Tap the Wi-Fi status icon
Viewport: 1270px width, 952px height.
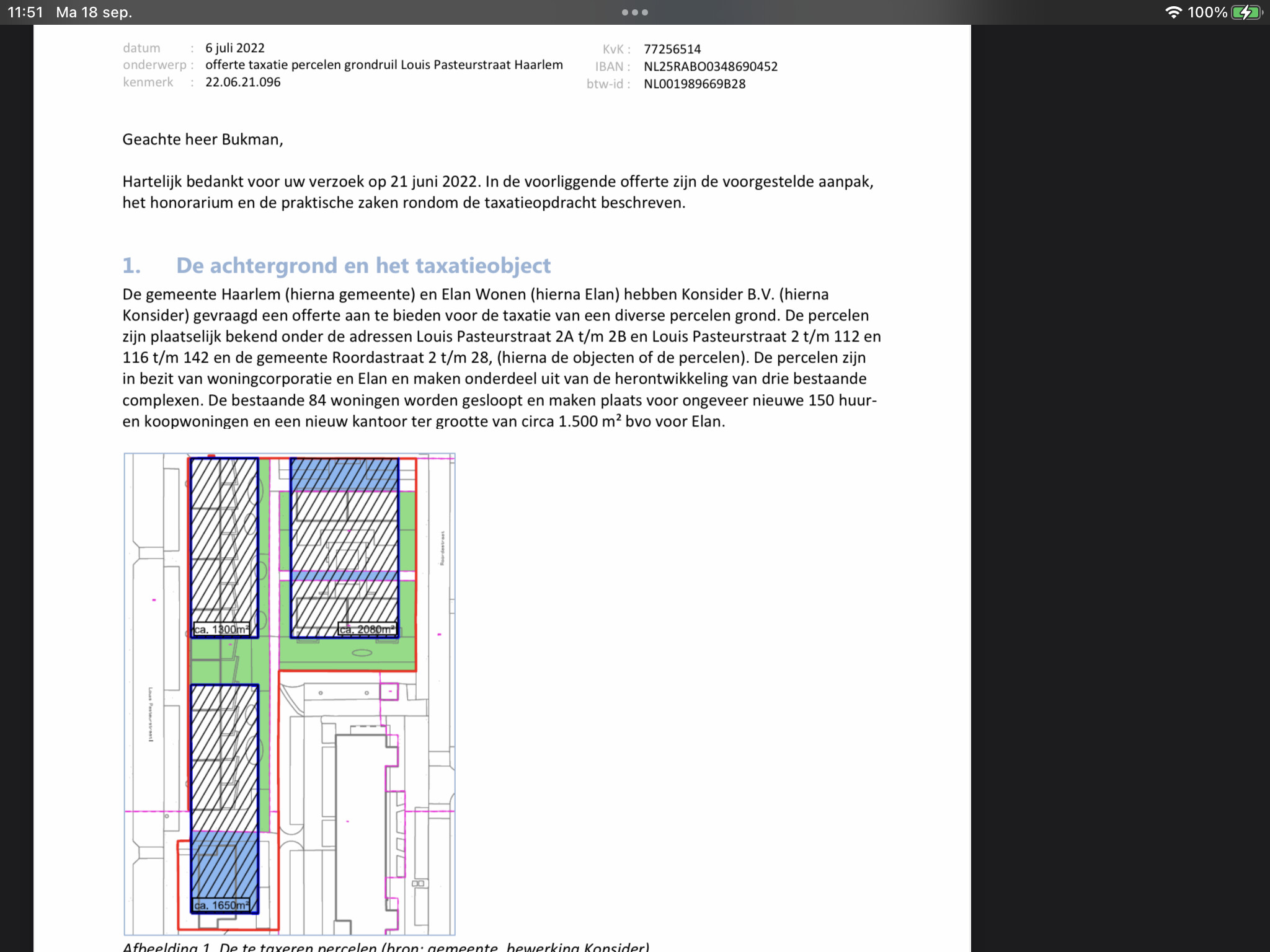click(1173, 12)
